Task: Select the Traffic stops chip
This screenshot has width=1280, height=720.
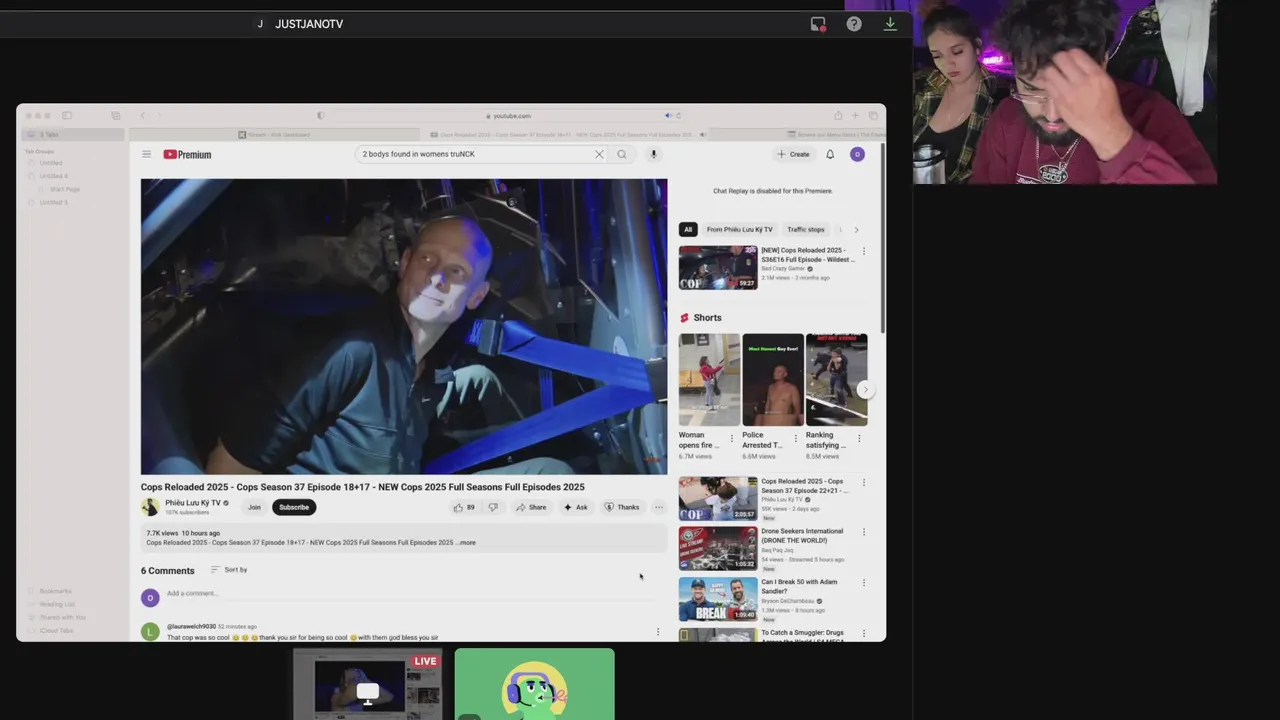Action: (x=806, y=230)
